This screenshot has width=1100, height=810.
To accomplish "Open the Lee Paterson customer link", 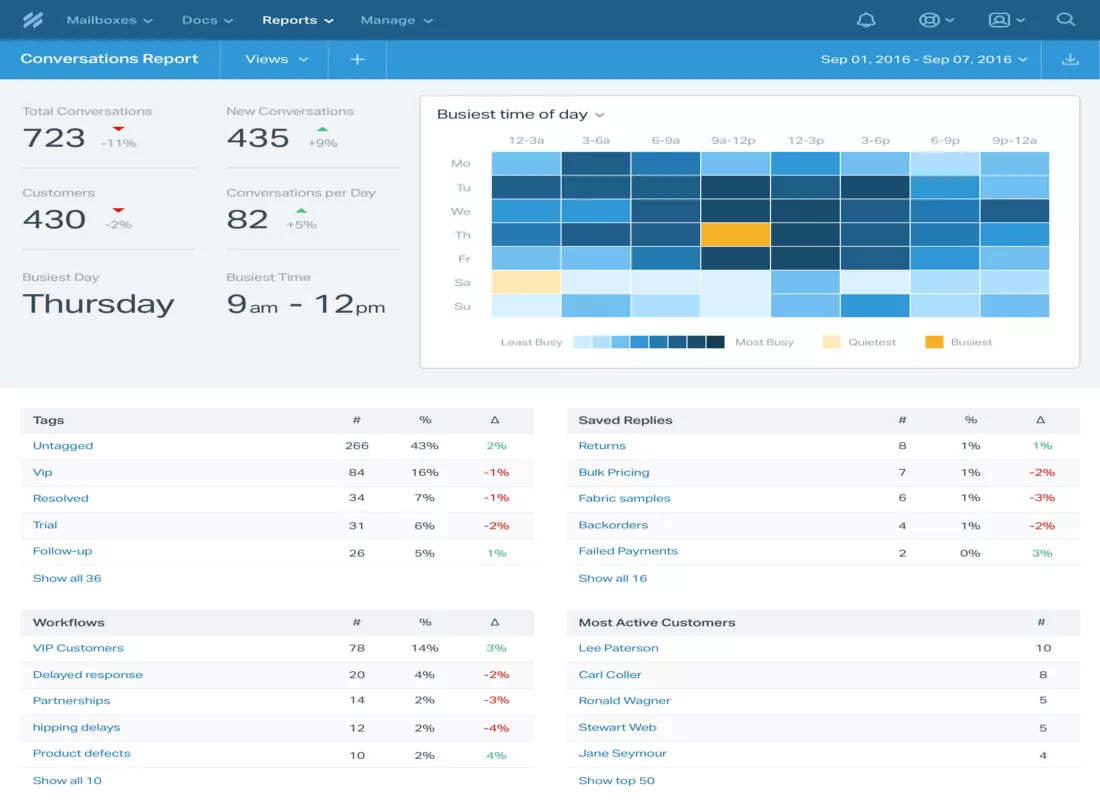I will click(x=618, y=648).
